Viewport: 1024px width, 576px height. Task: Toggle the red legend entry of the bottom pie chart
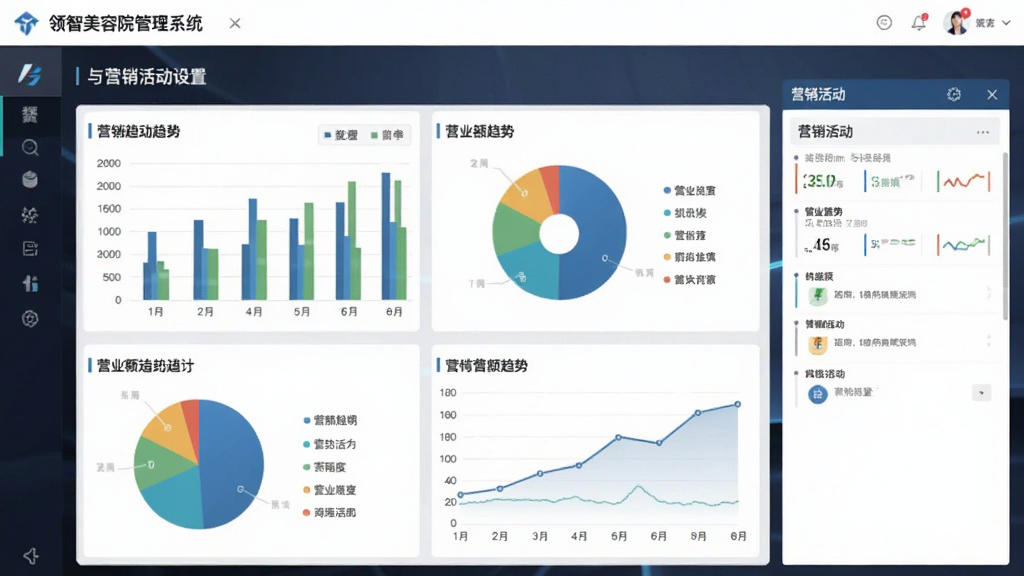tap(330, 513)
